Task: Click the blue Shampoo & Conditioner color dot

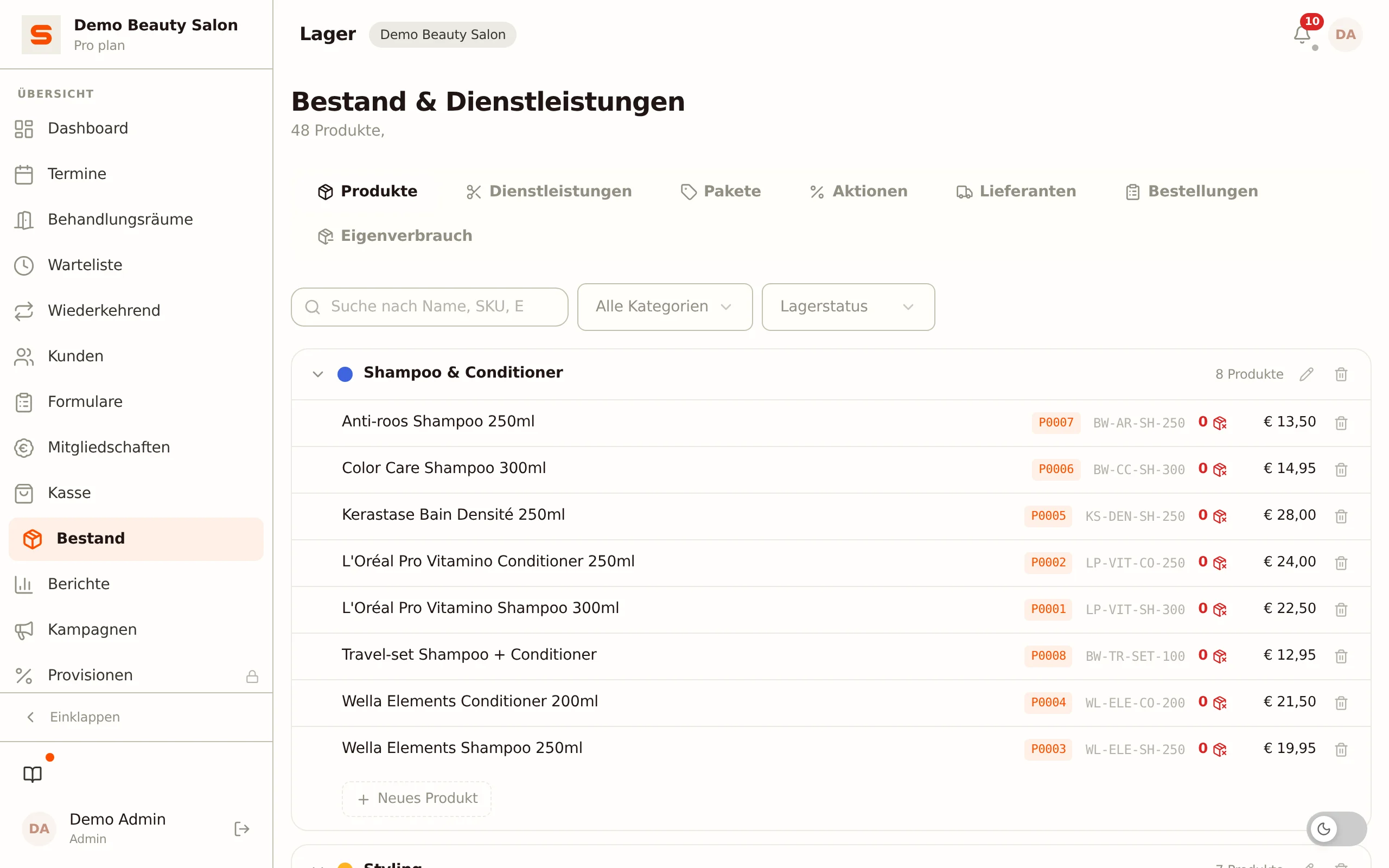Action: click(x=345, y=374)
